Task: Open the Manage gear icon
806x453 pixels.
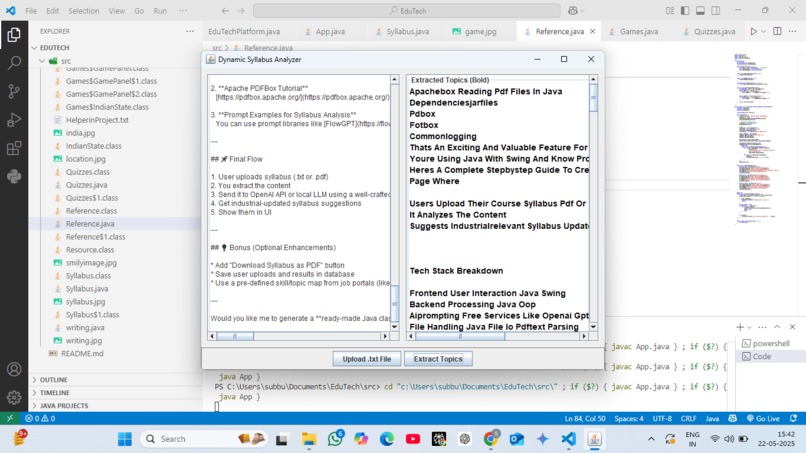Action: click(x=14, y=397)
